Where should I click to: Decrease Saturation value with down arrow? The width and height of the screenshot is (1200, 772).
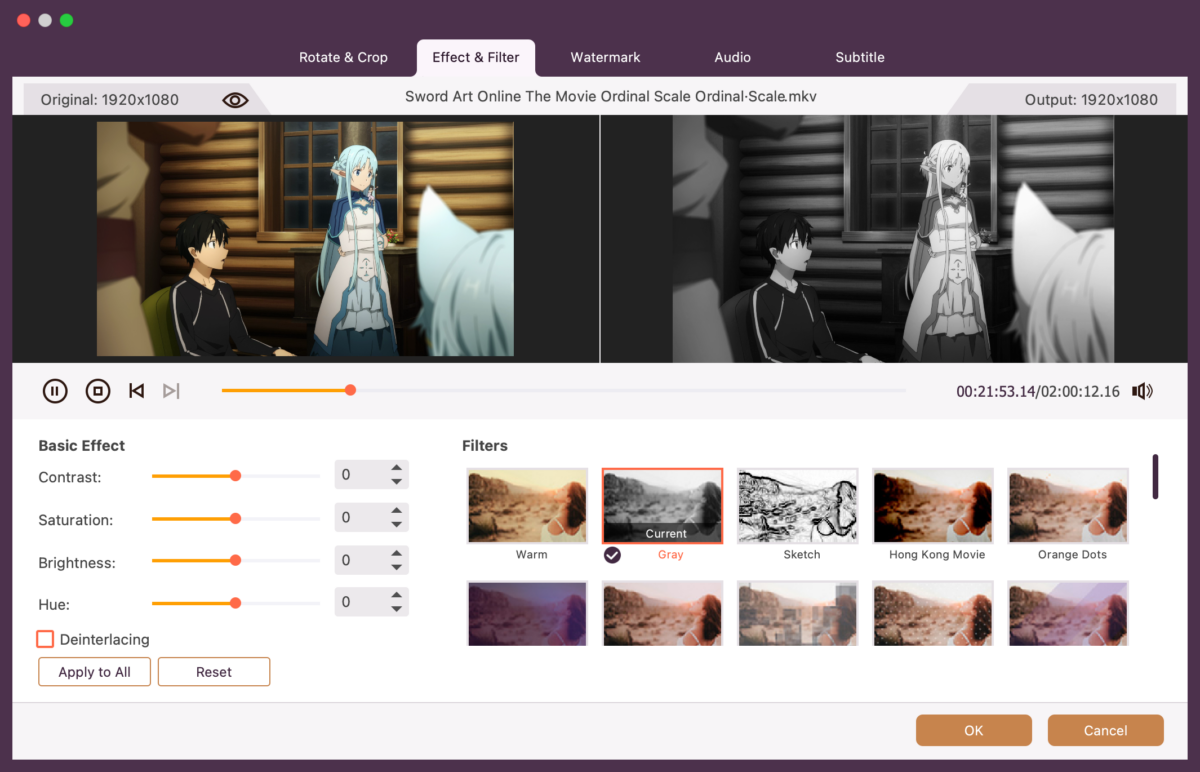[397, 525]
